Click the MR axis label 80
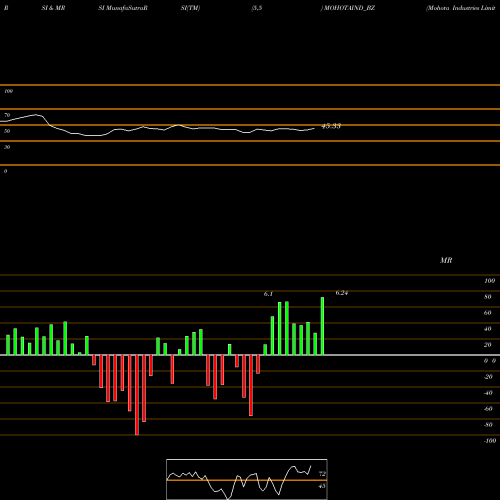Viewport: 500px width, 500px height. pyautogui.click(x=488, y=297)
